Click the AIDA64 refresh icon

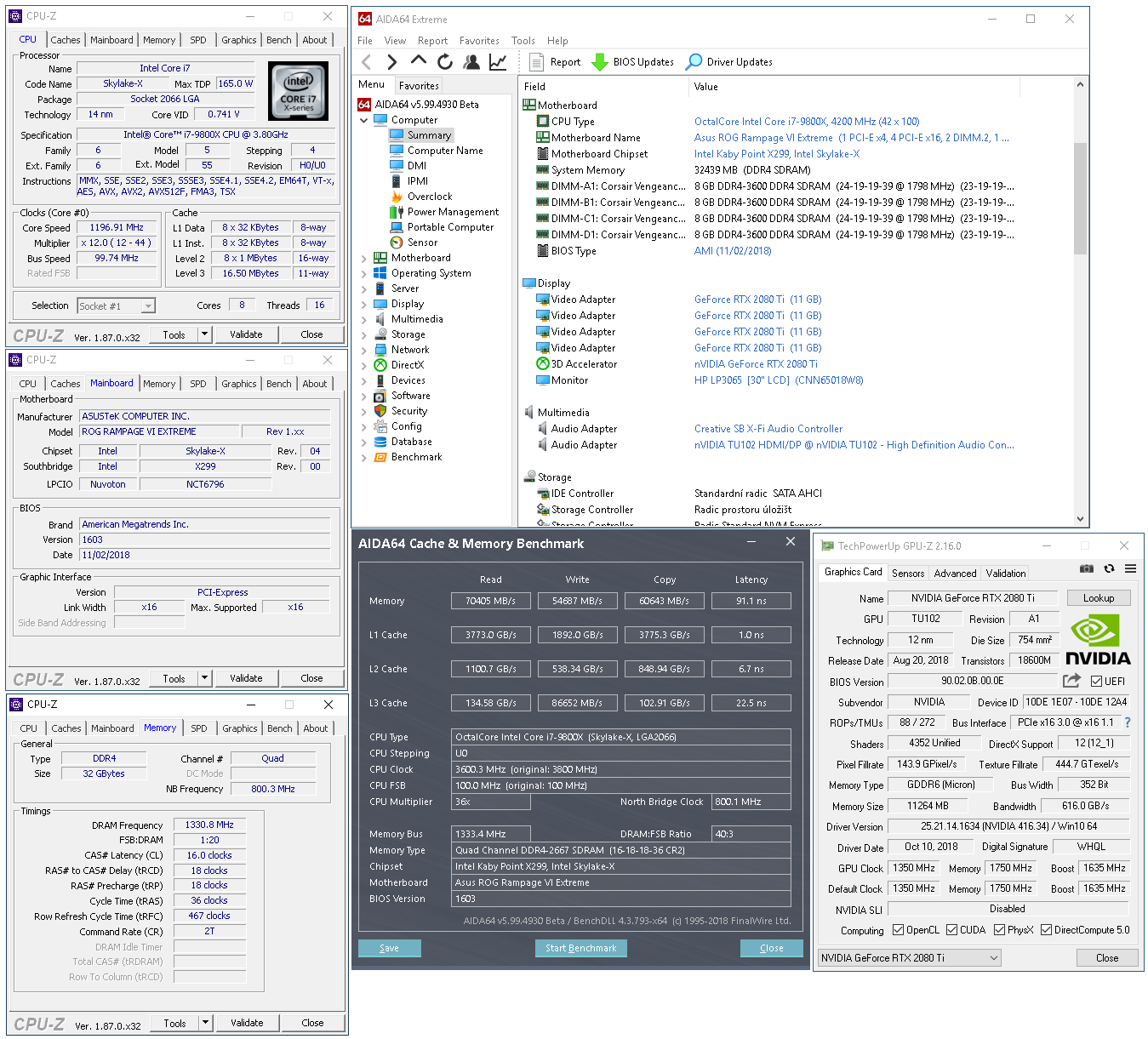[x=444, y=62]
